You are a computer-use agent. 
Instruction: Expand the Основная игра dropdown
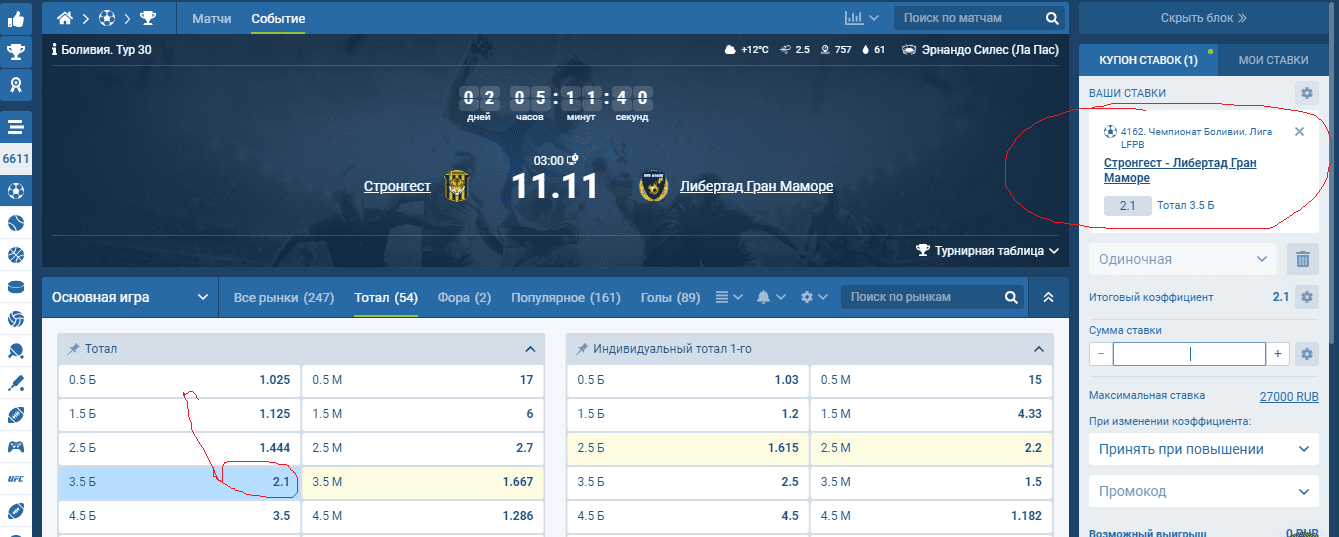click(x=131, y=297)
